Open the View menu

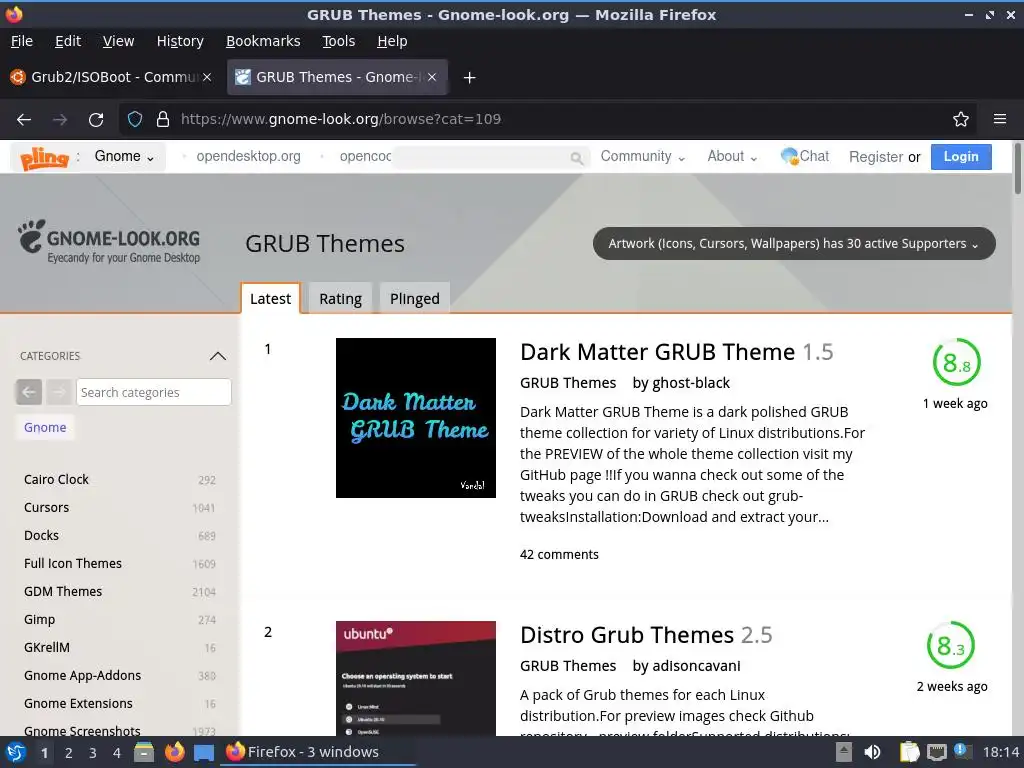[118, 41]
